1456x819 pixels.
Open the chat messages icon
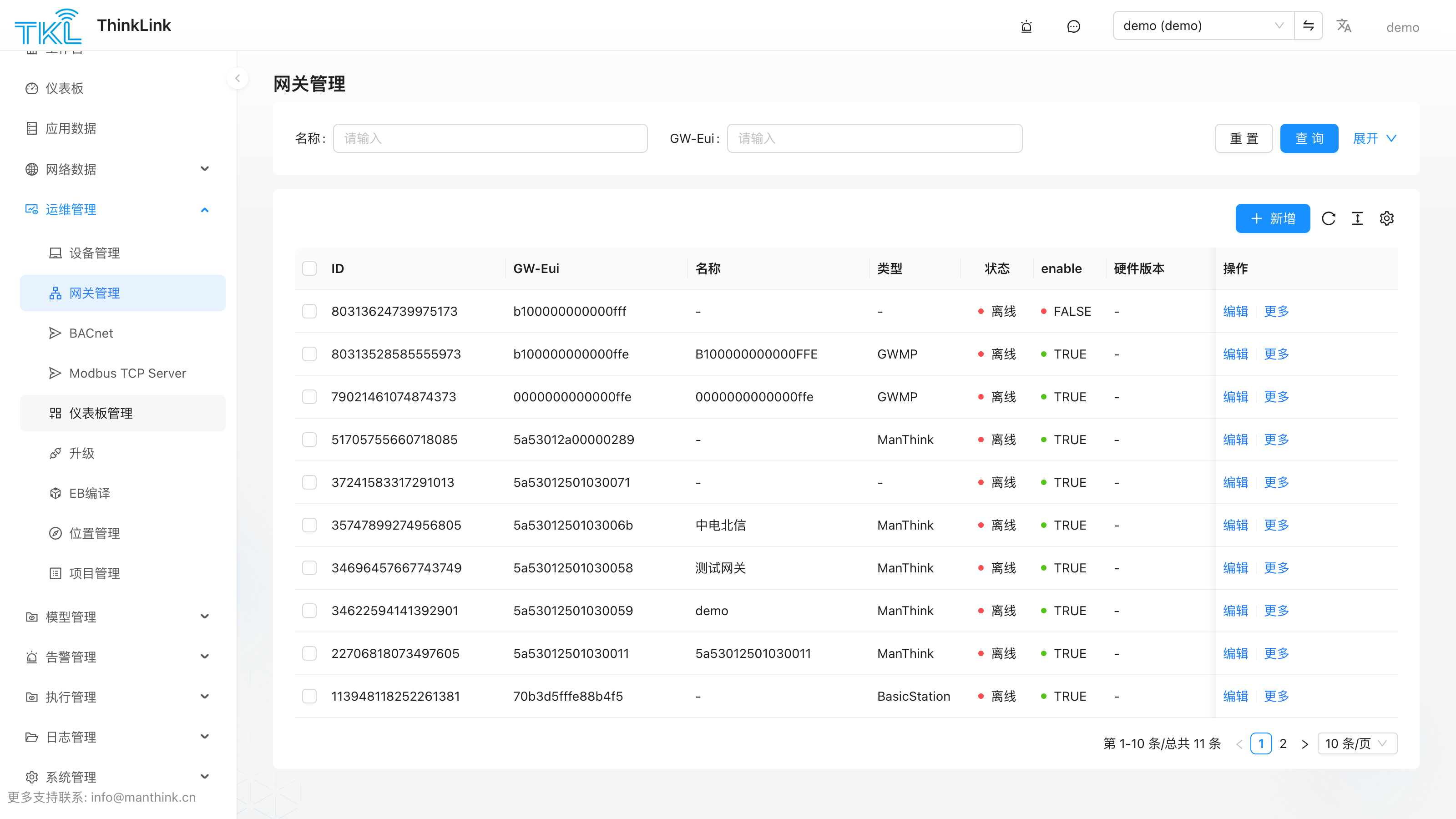click(1073, 26)
